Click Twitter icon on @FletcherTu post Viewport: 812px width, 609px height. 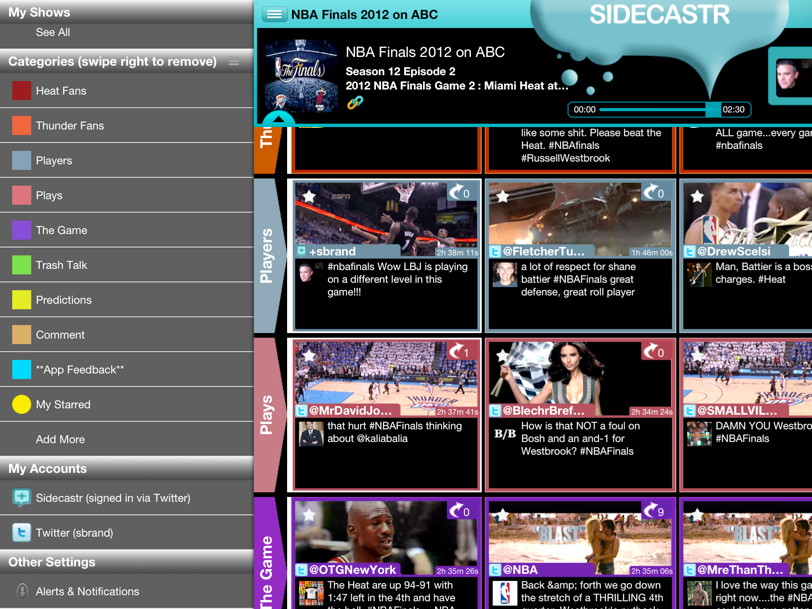click(x=496, y=252)
